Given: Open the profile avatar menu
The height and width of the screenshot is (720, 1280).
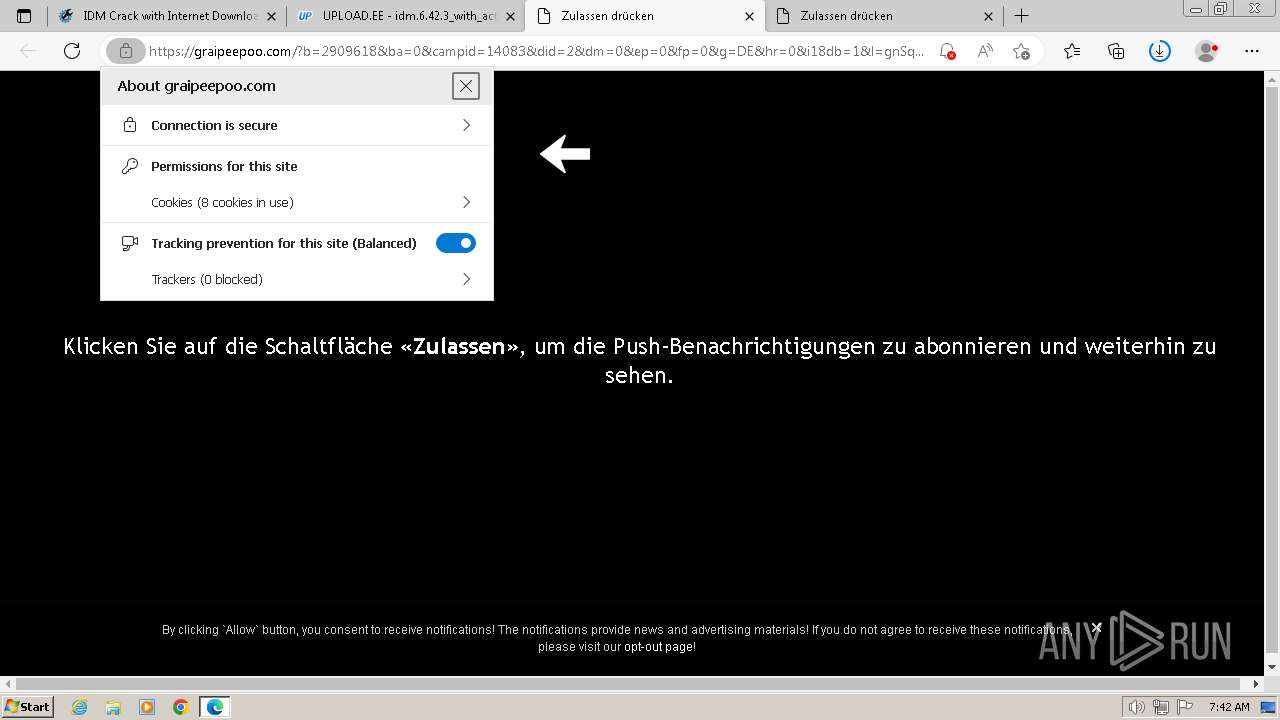Looking at the screenshot, I should point(1207,51).
